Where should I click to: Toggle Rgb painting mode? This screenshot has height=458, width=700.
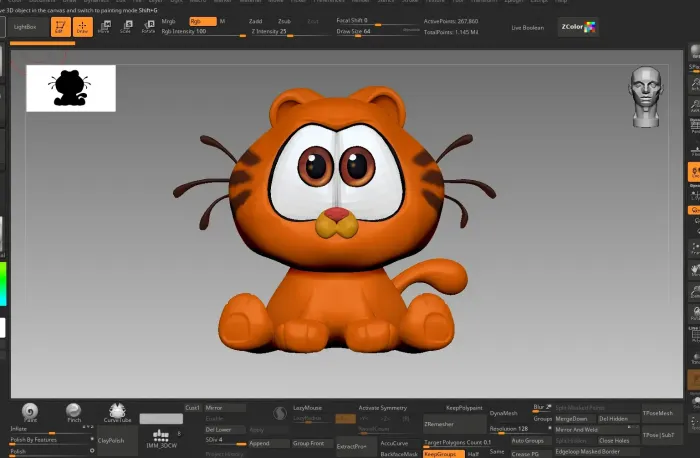point(203,21)
